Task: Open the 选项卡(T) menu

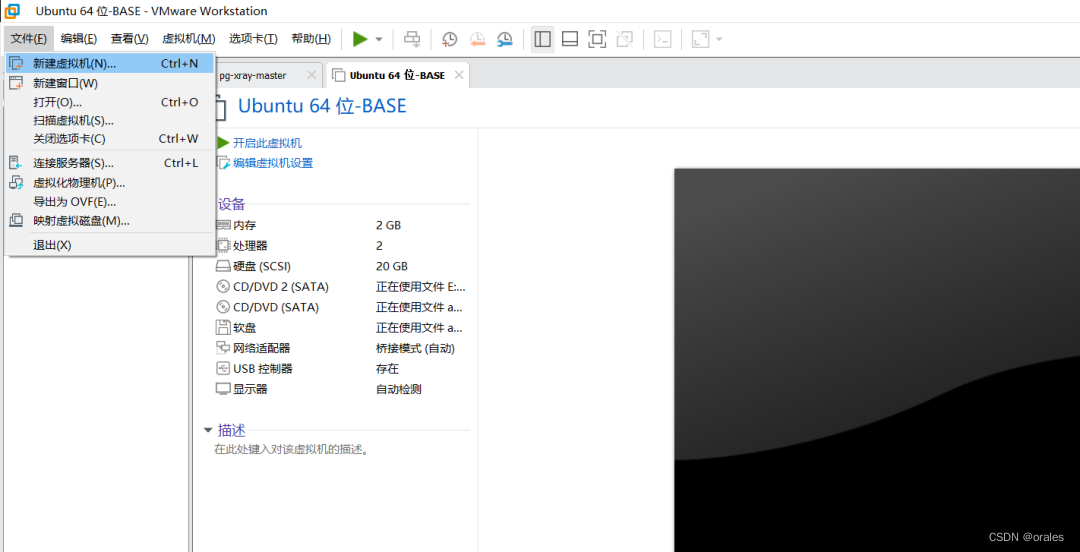Action: coord(253,39)
